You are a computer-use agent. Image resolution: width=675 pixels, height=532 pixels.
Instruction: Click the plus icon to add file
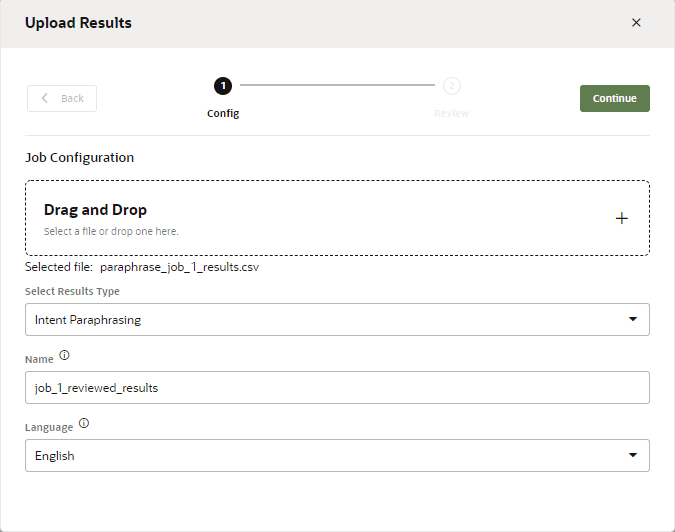coord(621,218)
